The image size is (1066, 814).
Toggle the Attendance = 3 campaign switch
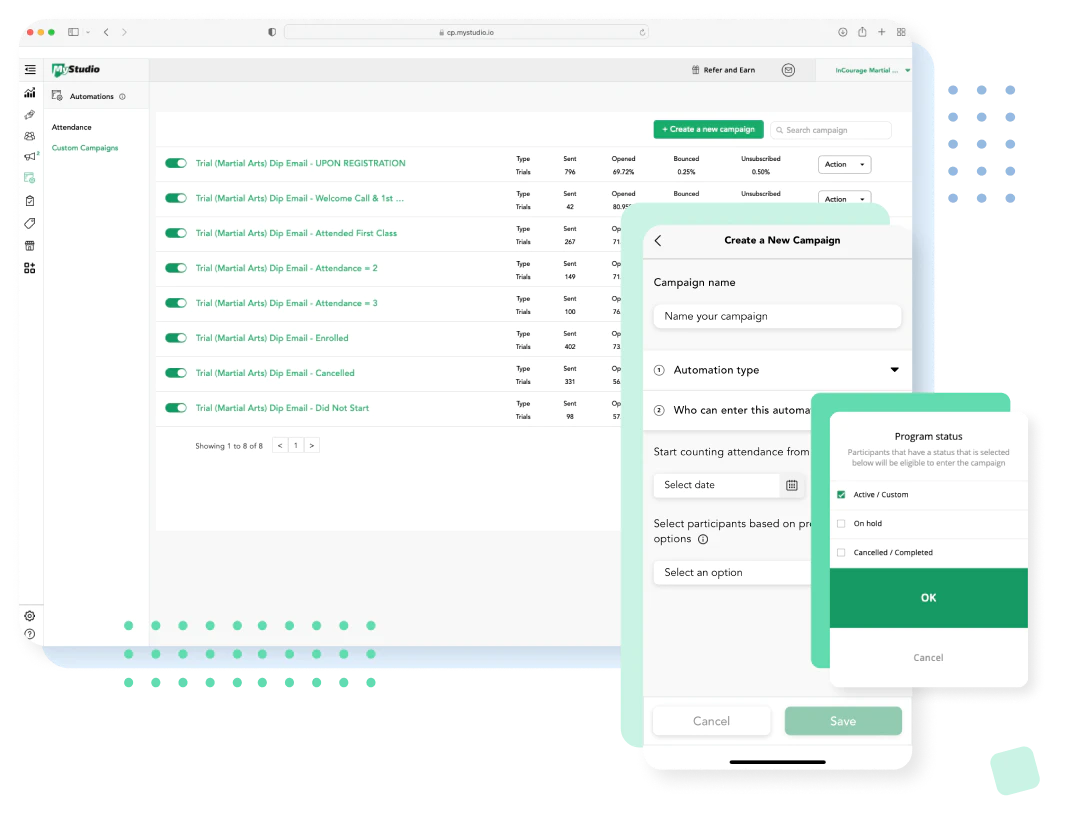(x=176, y=303)
